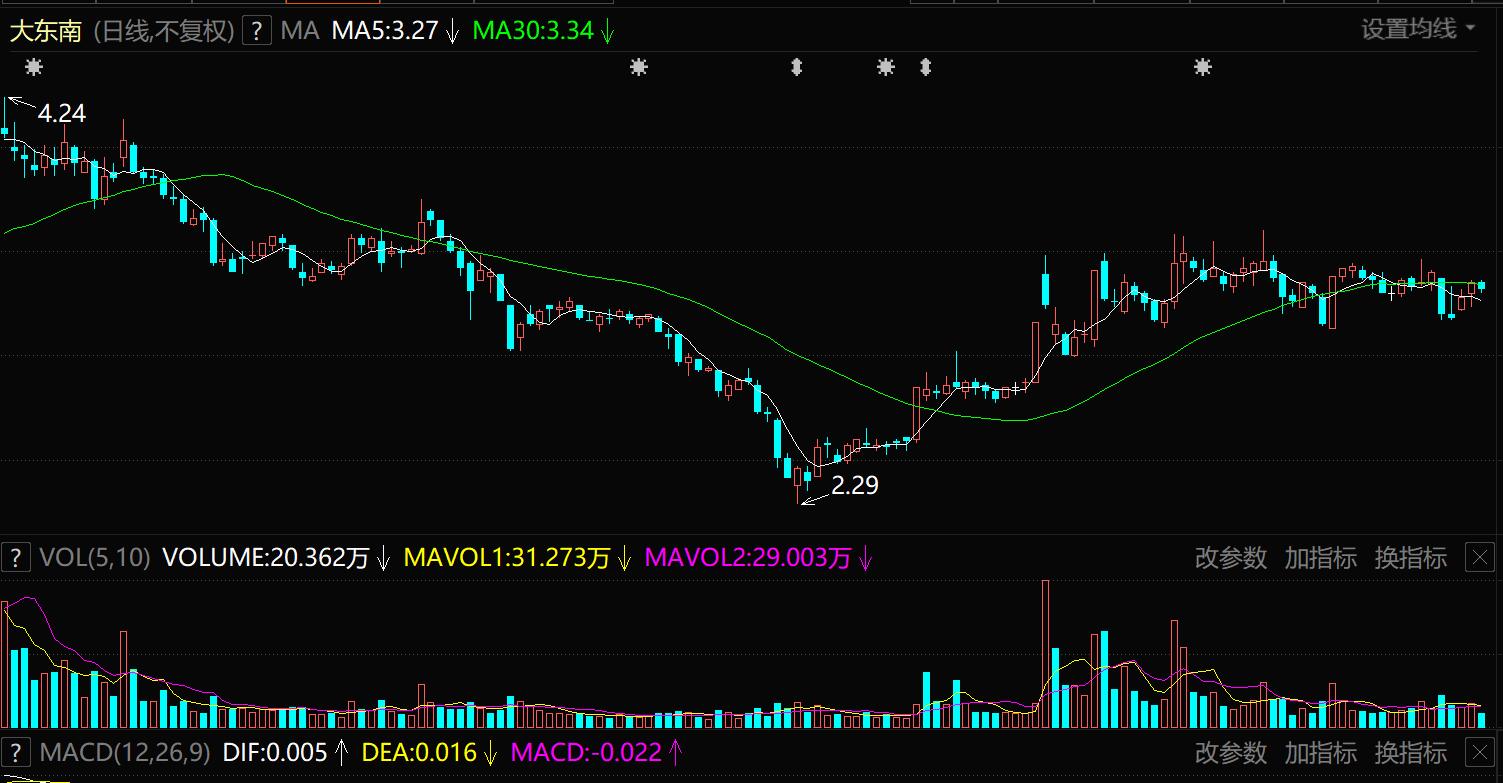Click 改参数 in the MACD panel
Viewport: 1503px width, 783px height.
click(x=1231, y=752)
